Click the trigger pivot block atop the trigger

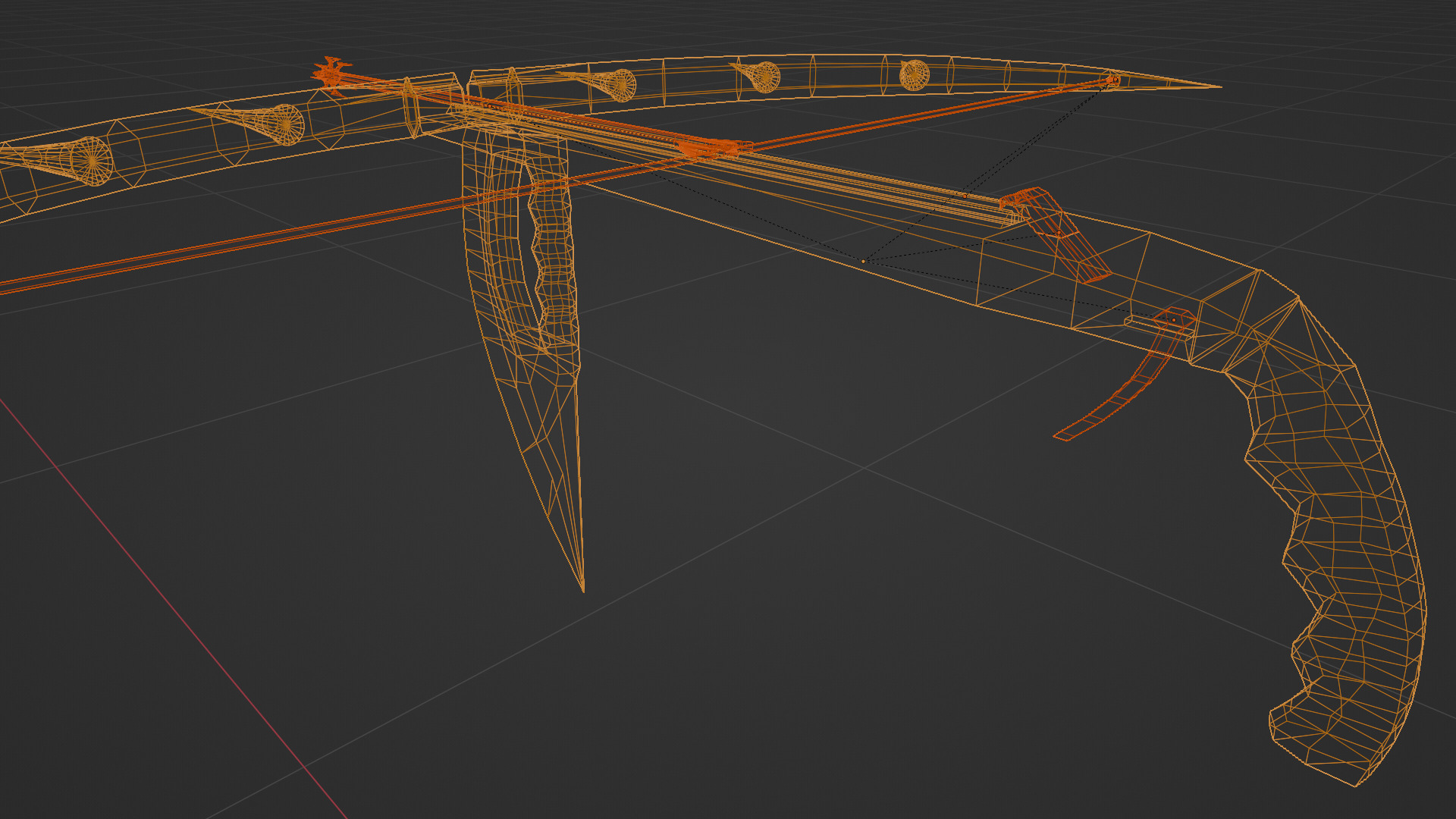point(1174,320)
